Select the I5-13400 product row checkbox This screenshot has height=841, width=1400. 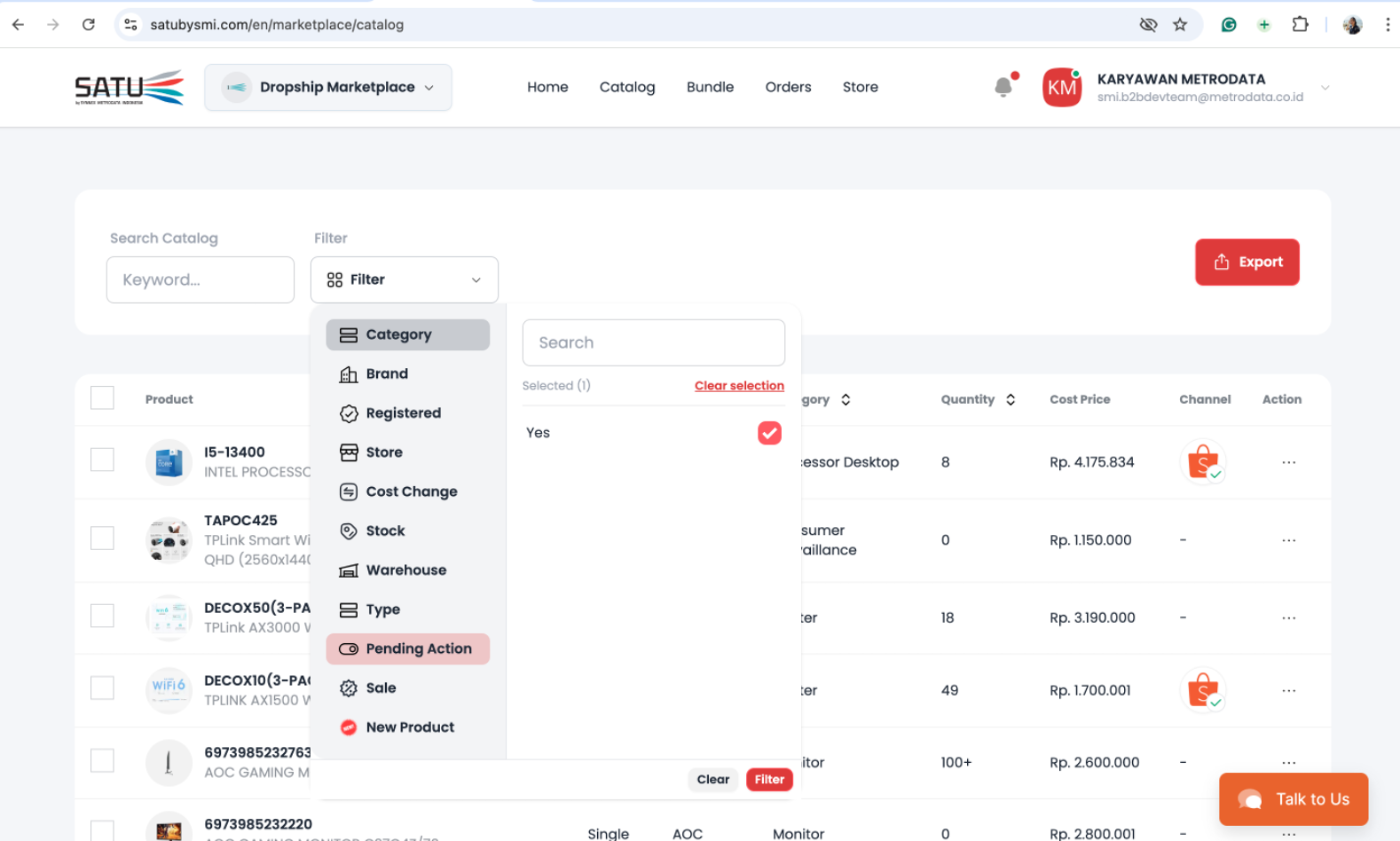103,460
